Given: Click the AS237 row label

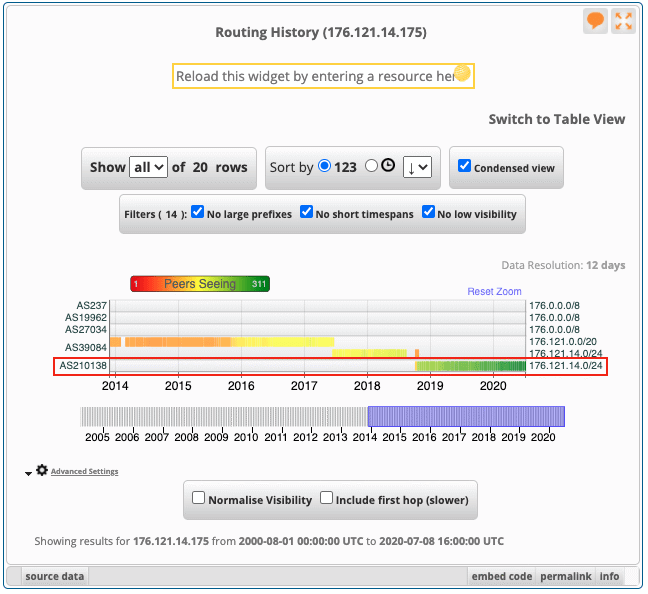Looking at the screenshot, I should coord(91,305).
